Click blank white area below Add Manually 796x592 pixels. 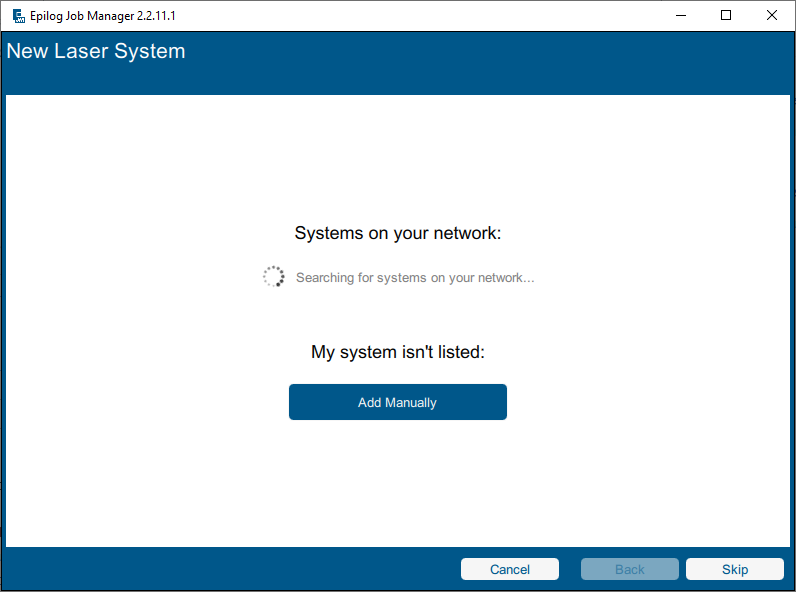point(397,480)
